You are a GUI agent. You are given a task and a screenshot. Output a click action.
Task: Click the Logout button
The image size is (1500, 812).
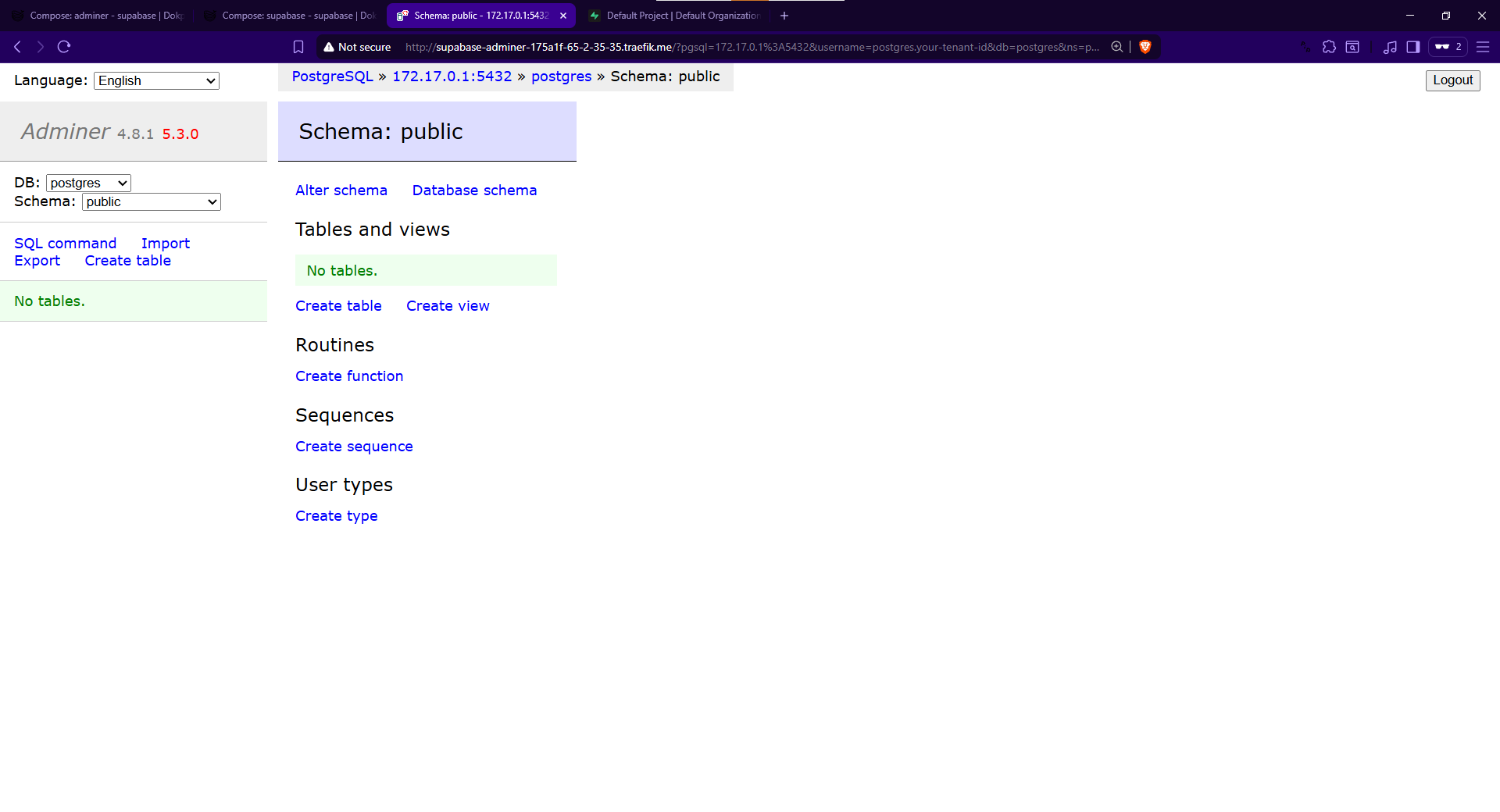click(x=1452, y=80)
